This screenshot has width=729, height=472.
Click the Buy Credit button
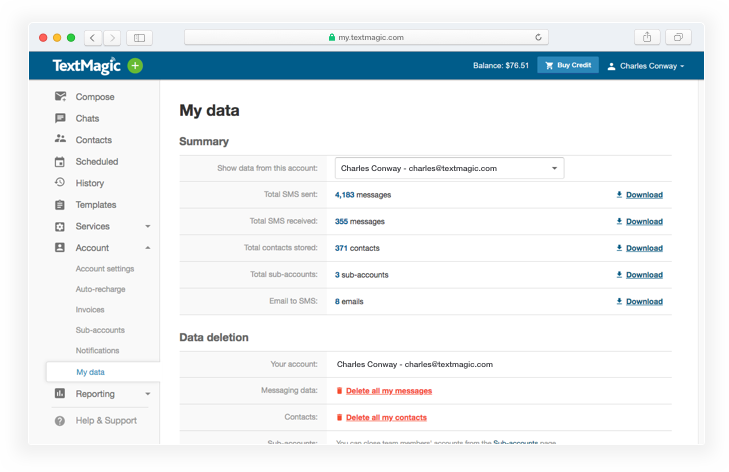(568, 65)
